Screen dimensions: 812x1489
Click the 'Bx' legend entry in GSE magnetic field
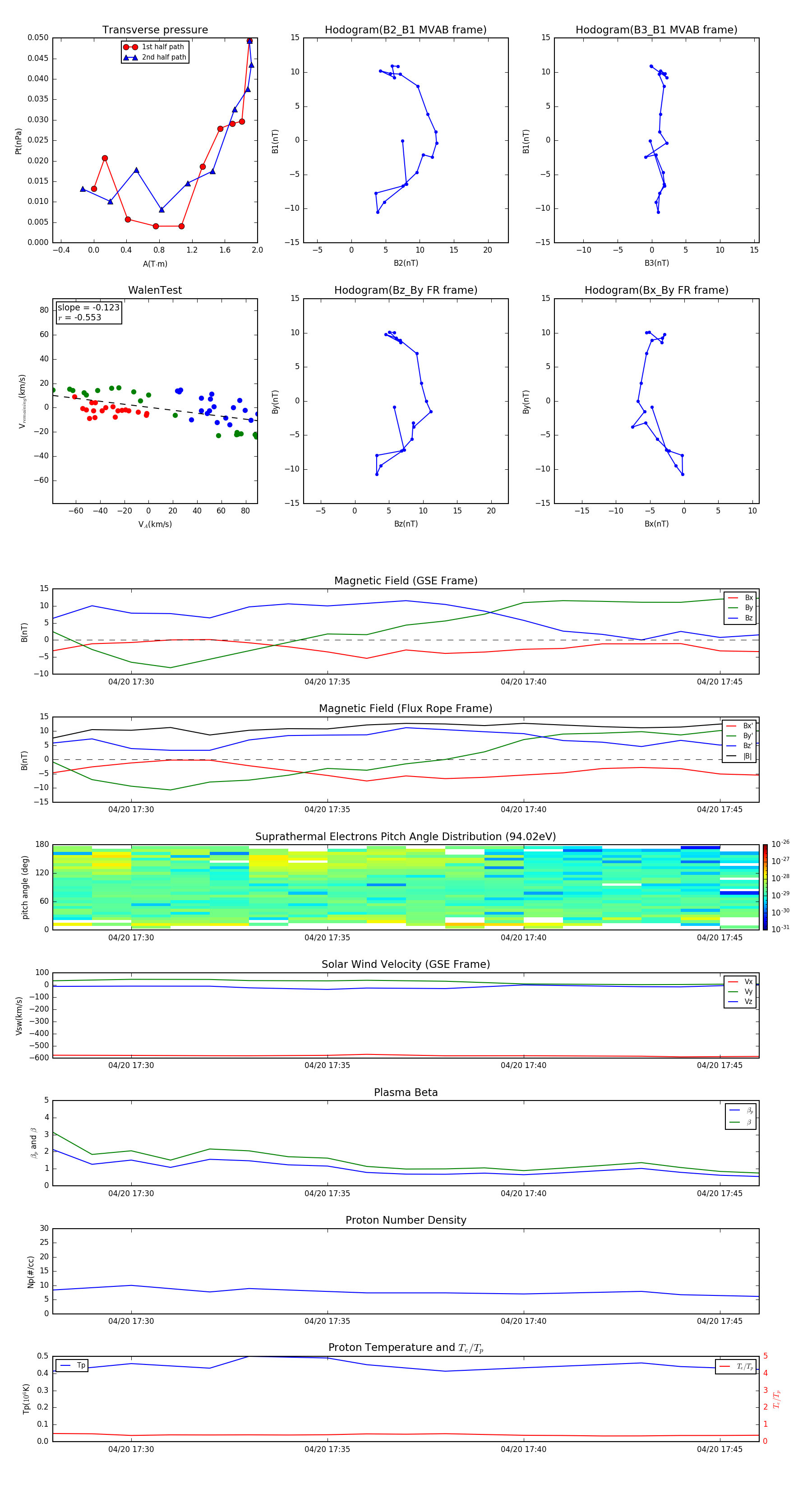point(740,598)
